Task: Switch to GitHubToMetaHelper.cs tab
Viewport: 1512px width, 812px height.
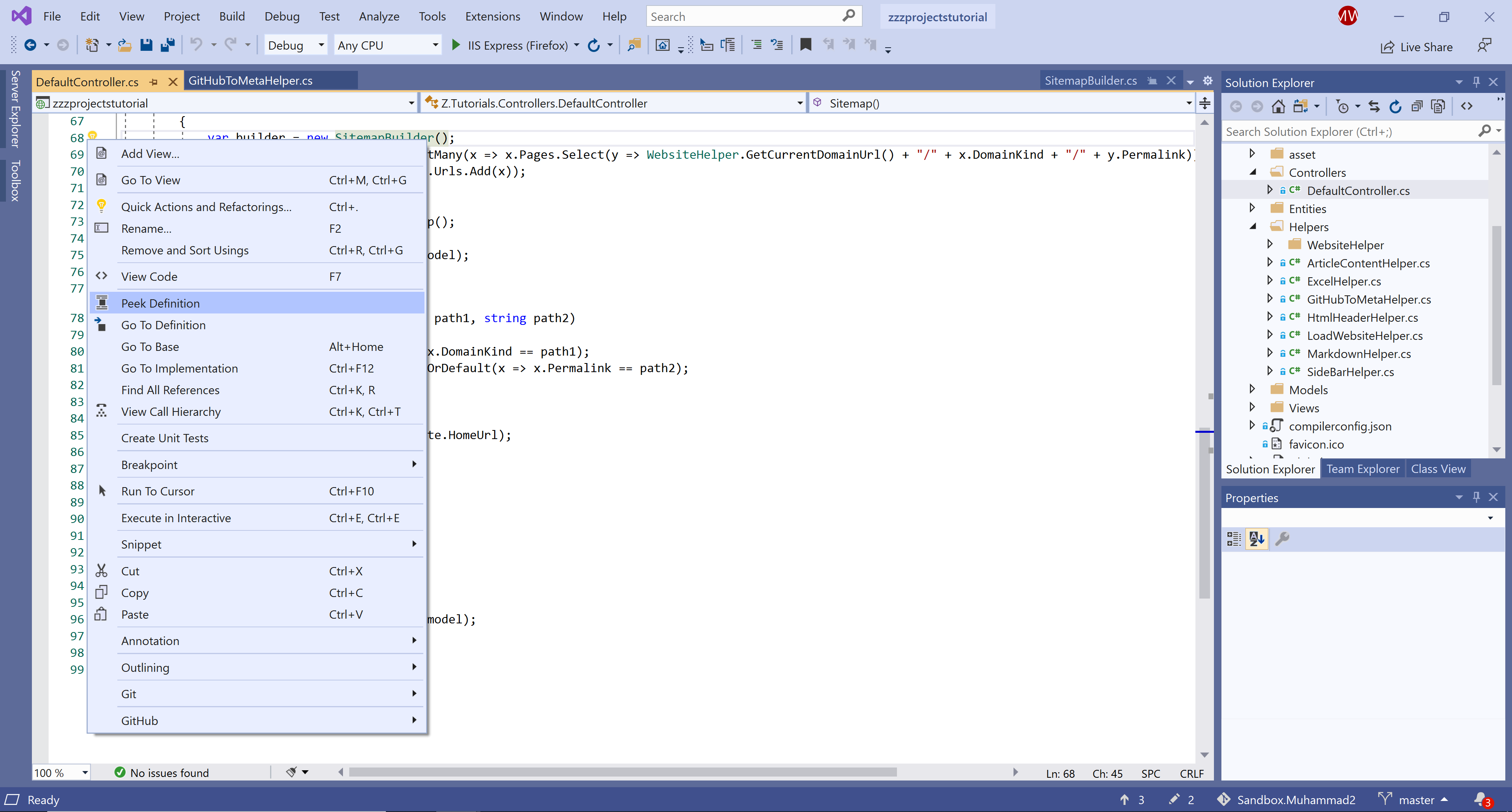Action: [x=250, y=80]
